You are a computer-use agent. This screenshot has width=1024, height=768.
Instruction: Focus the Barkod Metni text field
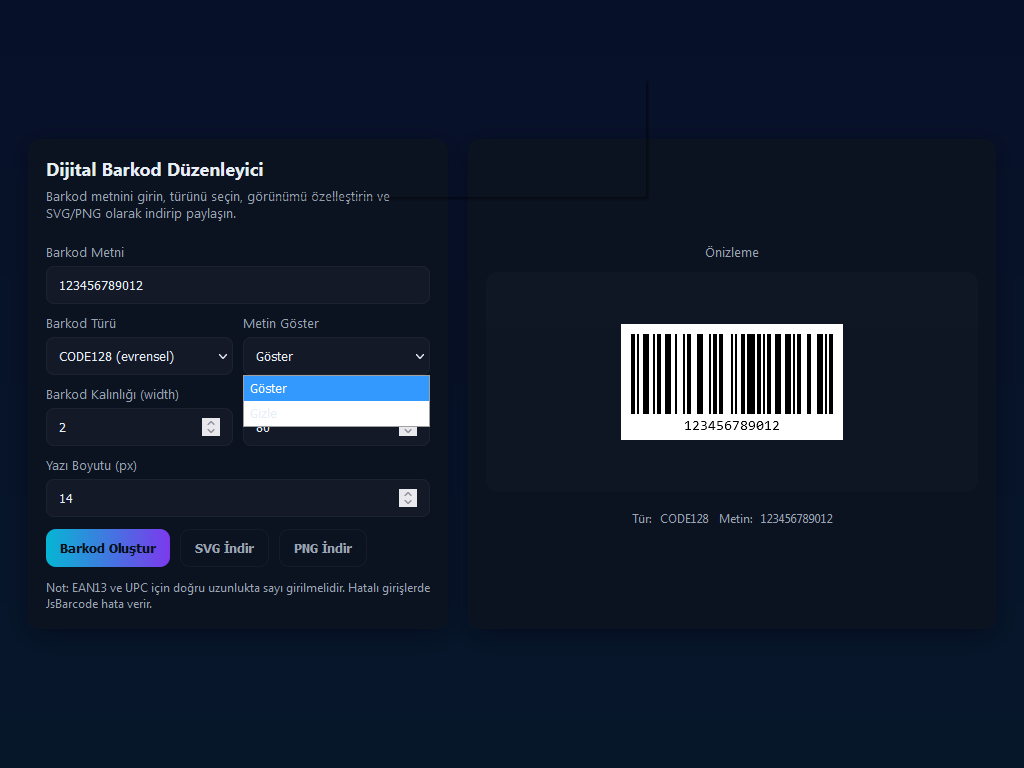(x=237, y=285)
